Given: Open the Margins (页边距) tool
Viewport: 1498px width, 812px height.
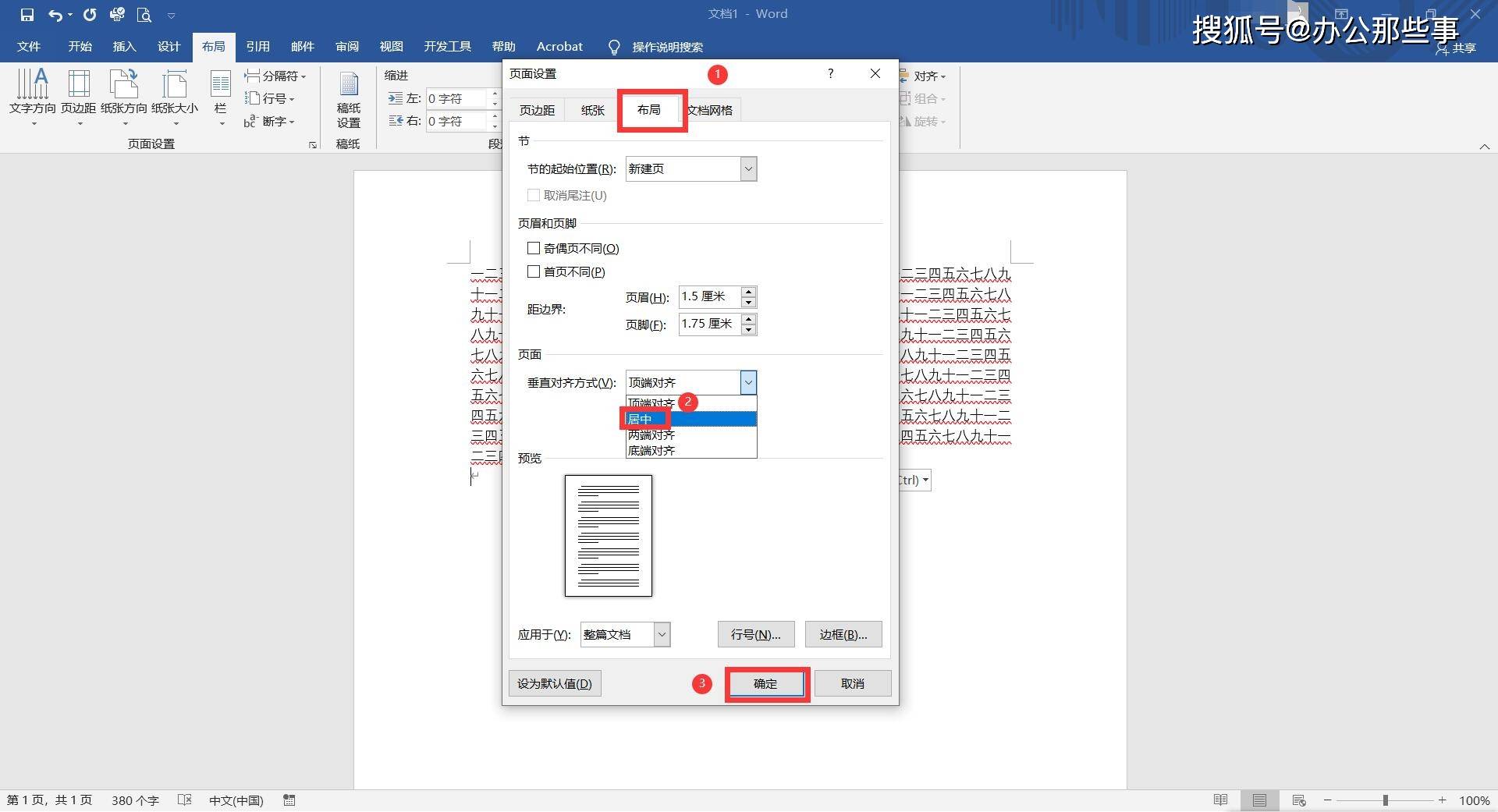Looking at the screenshot, I should (79, 97).
